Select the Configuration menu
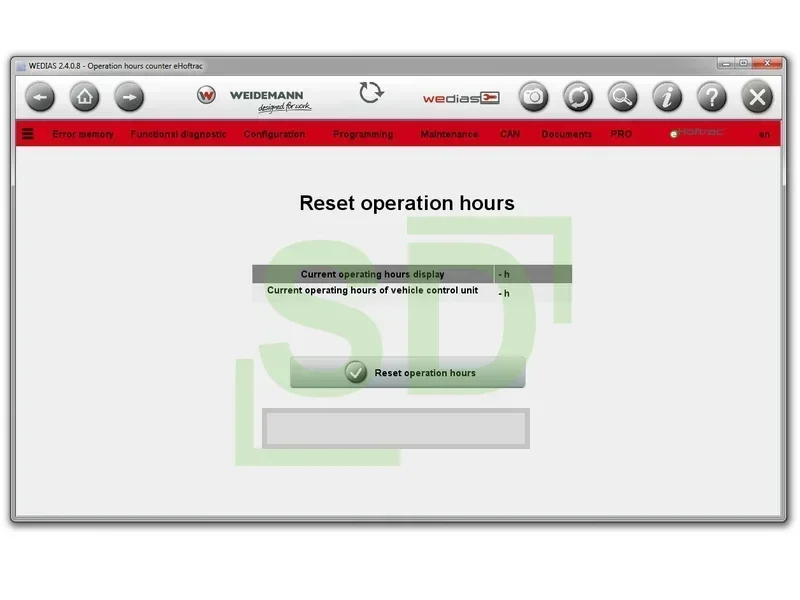800x600 pixels. [274, 134]
